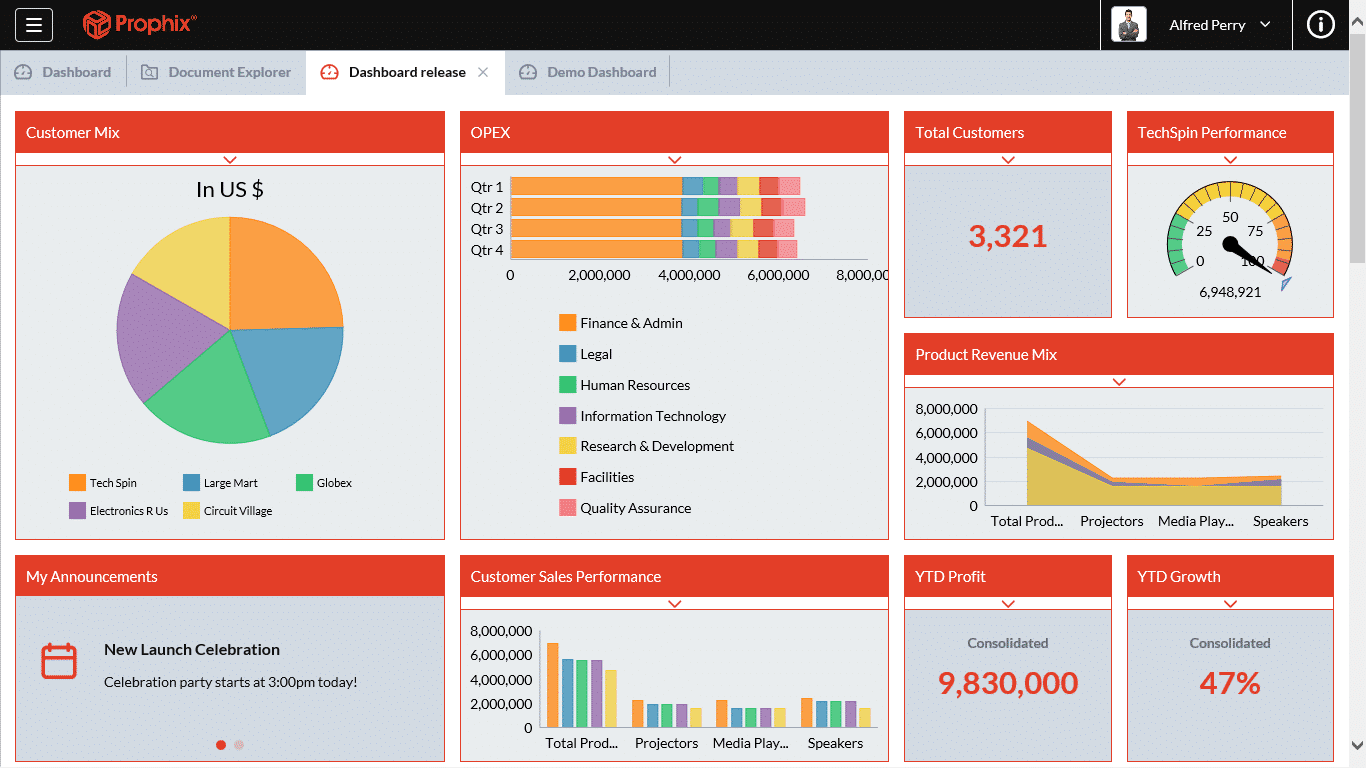This screenshot has width=1366, height=768.
Task: Expand the Alfred Perry user dropdown
Action: coord(1265,25)
